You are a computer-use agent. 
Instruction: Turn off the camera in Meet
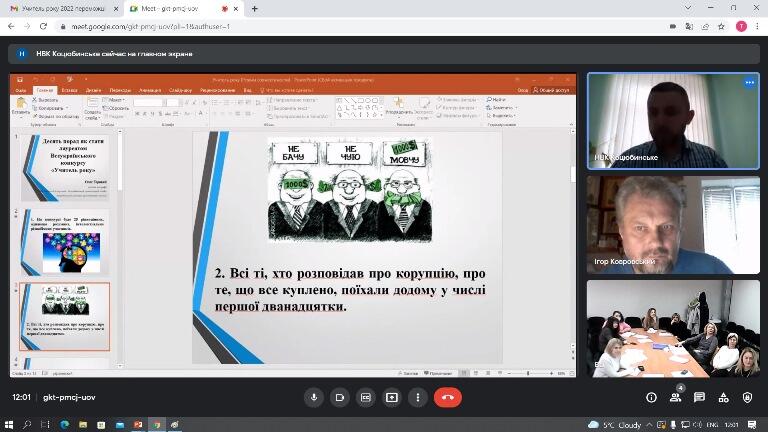tap(340, 398)
